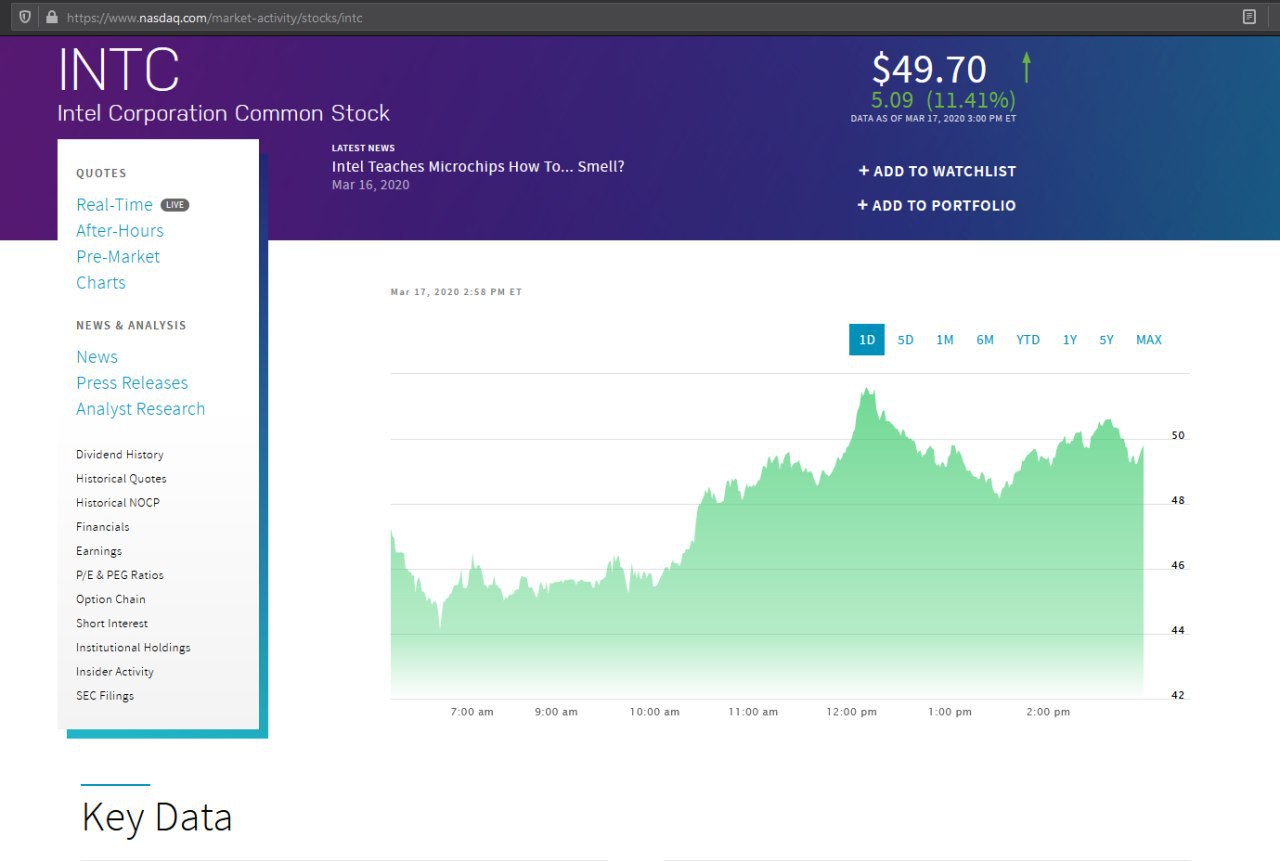This screenshot has height=862, width=1280.
Task: Open the Charts link in sidebar
Action: click(101, 283)
